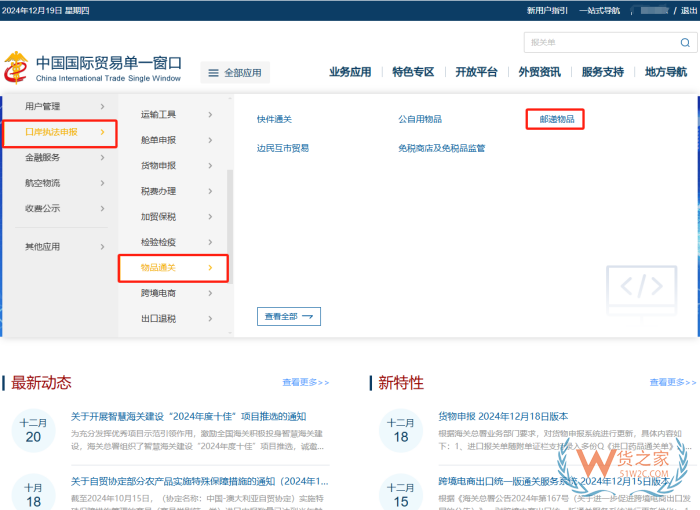Viewport: 700px width, 510px height.
Task: Click 一站式导航 in top bar
Action: click(600, 10)
